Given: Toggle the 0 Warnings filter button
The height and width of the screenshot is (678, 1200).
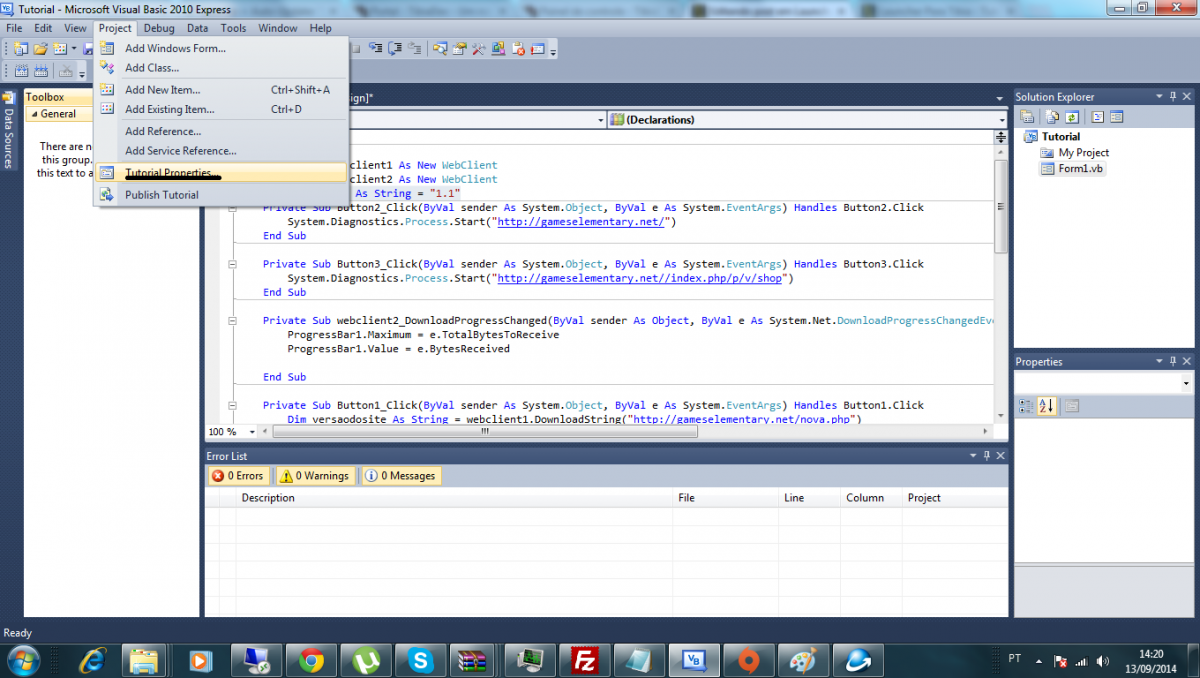Looking at the screenshot, I should (315, 476).
